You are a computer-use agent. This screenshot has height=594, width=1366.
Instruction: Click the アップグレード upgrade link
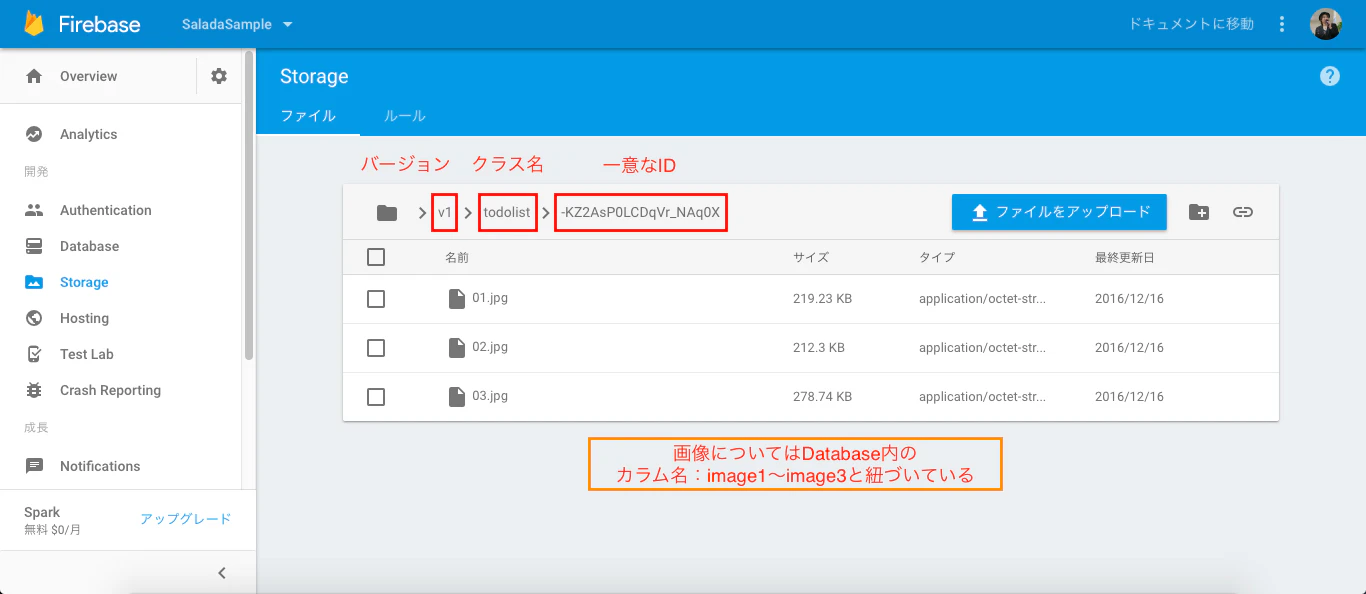[185, 519]
